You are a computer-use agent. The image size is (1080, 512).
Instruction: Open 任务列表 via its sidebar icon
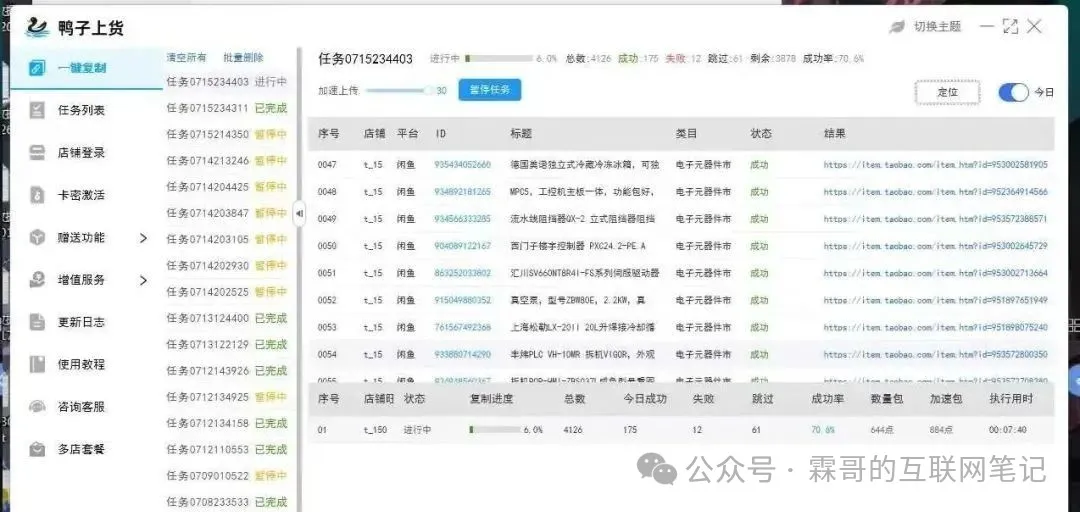(37, 110)
